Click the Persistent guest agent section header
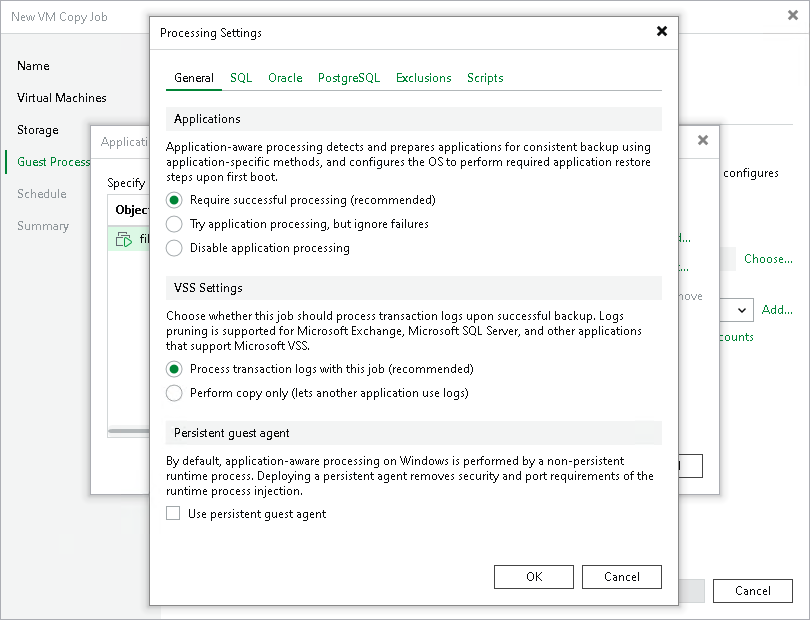Image resolution: width=810 pixels, height=620 pixels. click(x=414, y=433)
